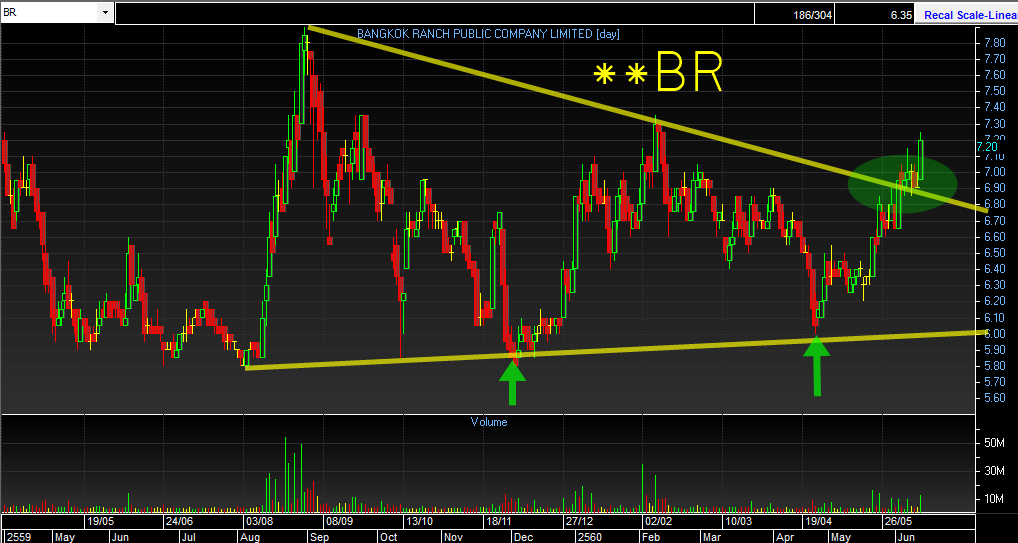Click the 13/10 date marker

point(419,522)
